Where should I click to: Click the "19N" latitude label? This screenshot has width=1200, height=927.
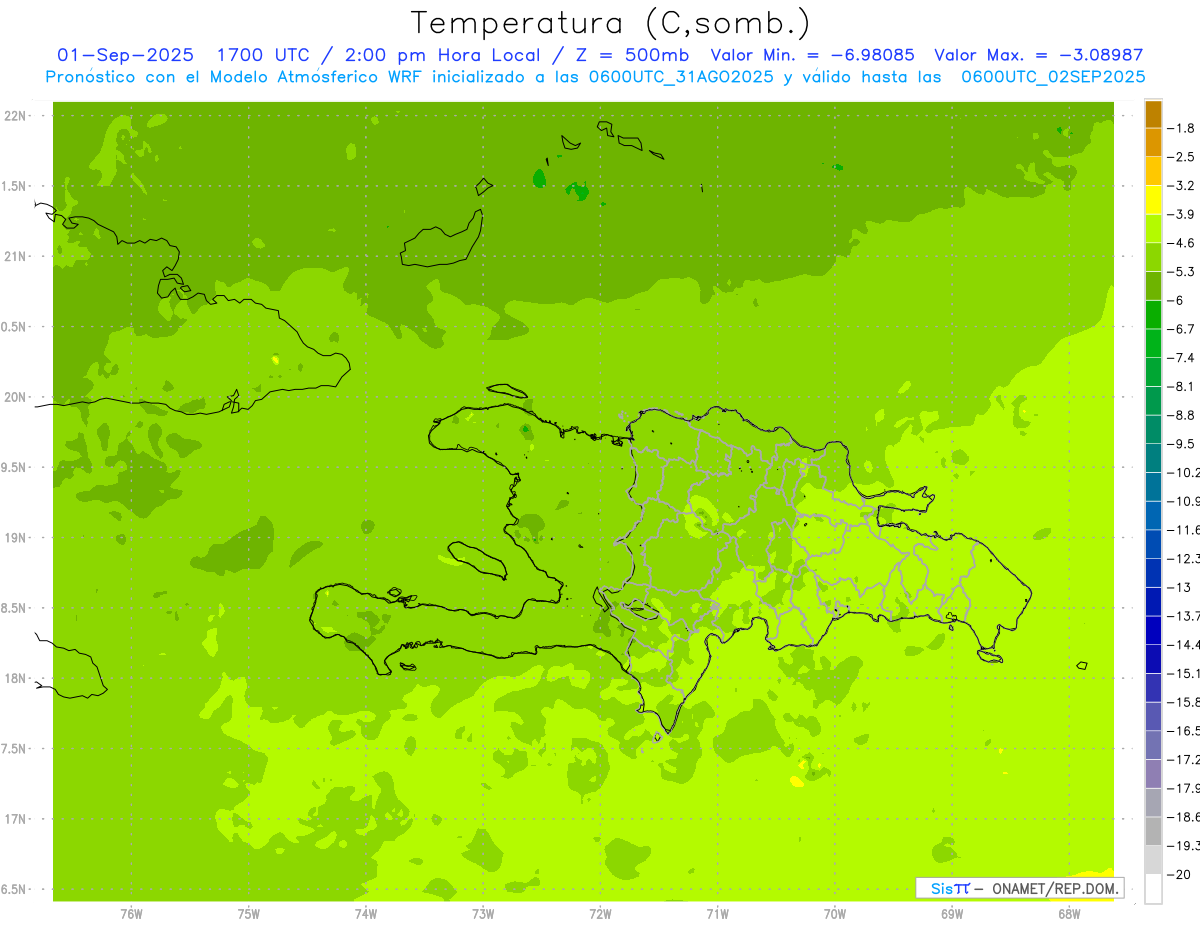[x=17, y=538]
